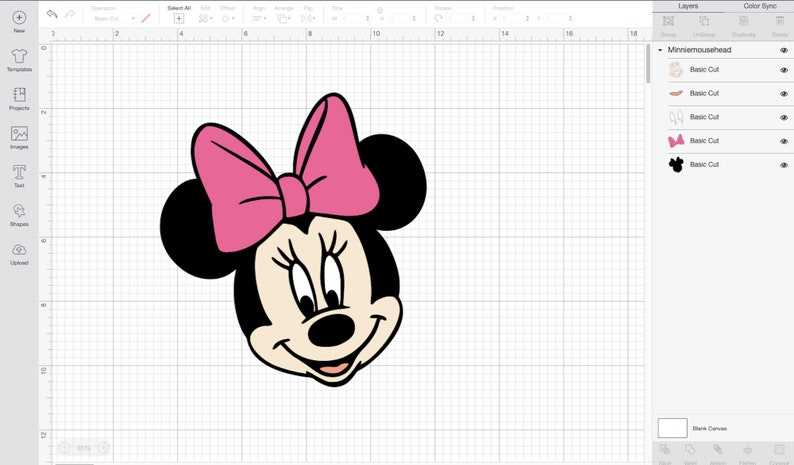Screen dimensions: 794x465
Task: Hide the black head silhouette layer
Action: (x=784, y=165)
